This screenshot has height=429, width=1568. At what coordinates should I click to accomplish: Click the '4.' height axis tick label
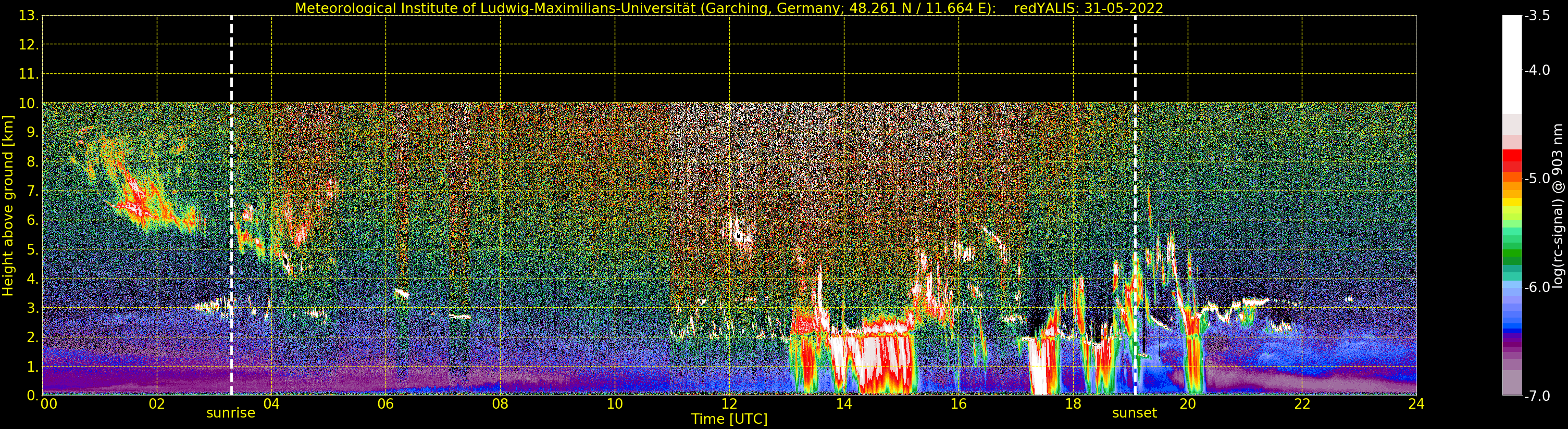(x=33, y=279)
